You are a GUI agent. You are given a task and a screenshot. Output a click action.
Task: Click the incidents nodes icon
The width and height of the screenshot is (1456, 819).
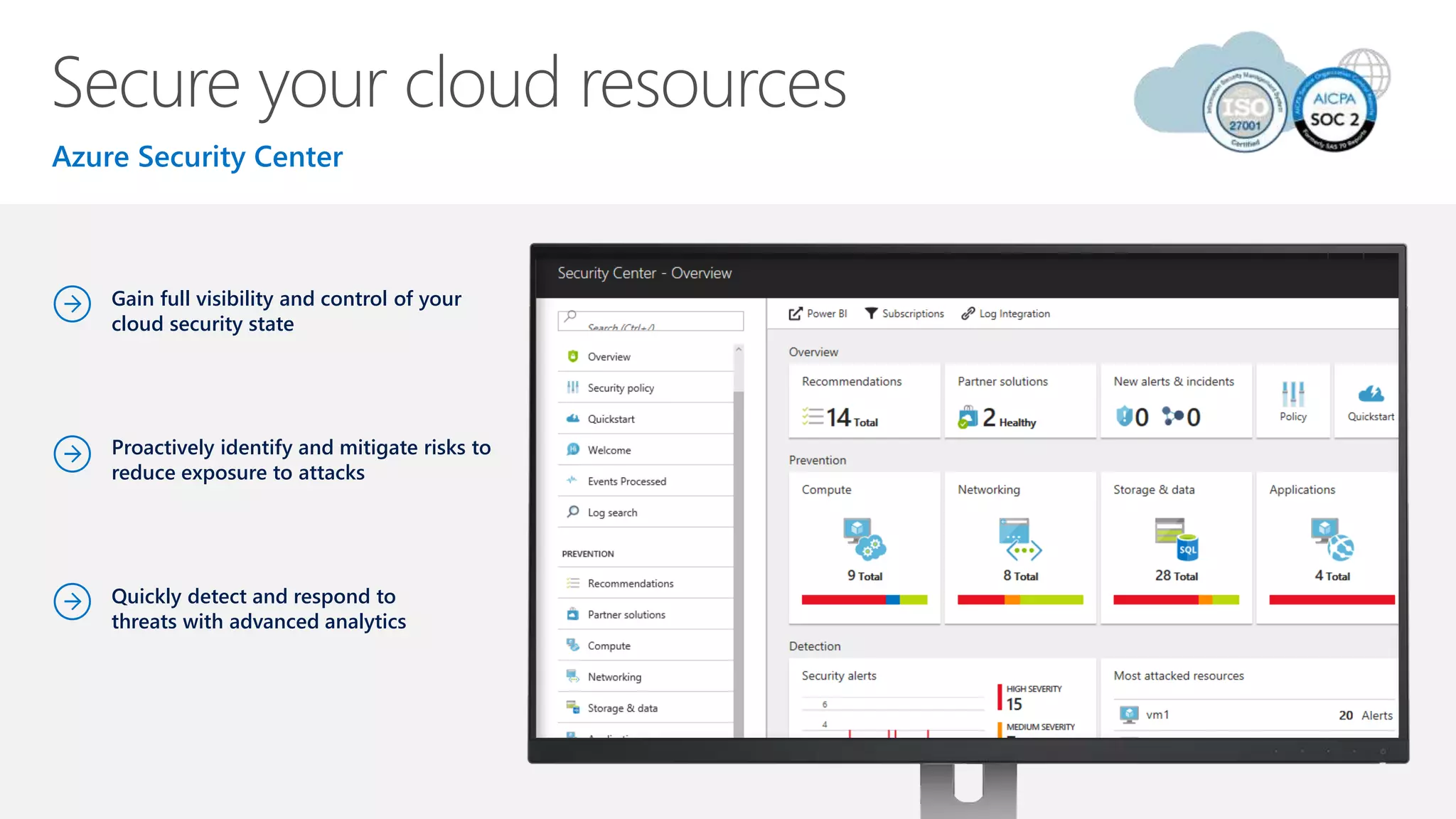[1173, 415]
